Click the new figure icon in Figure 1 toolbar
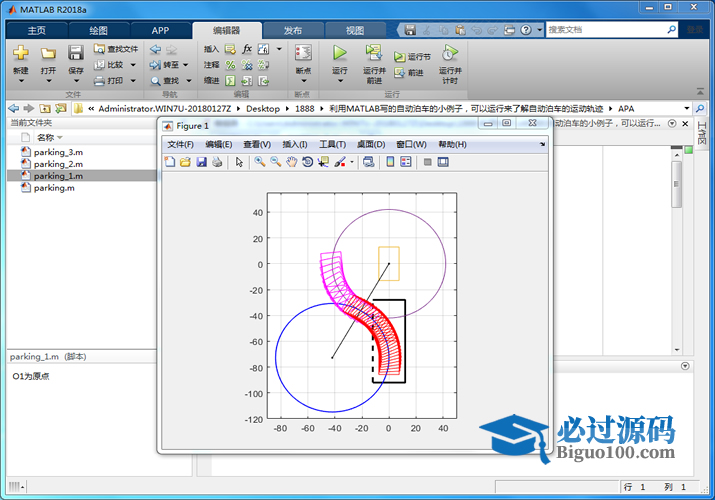Image resolution: width=715 pixels, height=500 pixels. 170,162
